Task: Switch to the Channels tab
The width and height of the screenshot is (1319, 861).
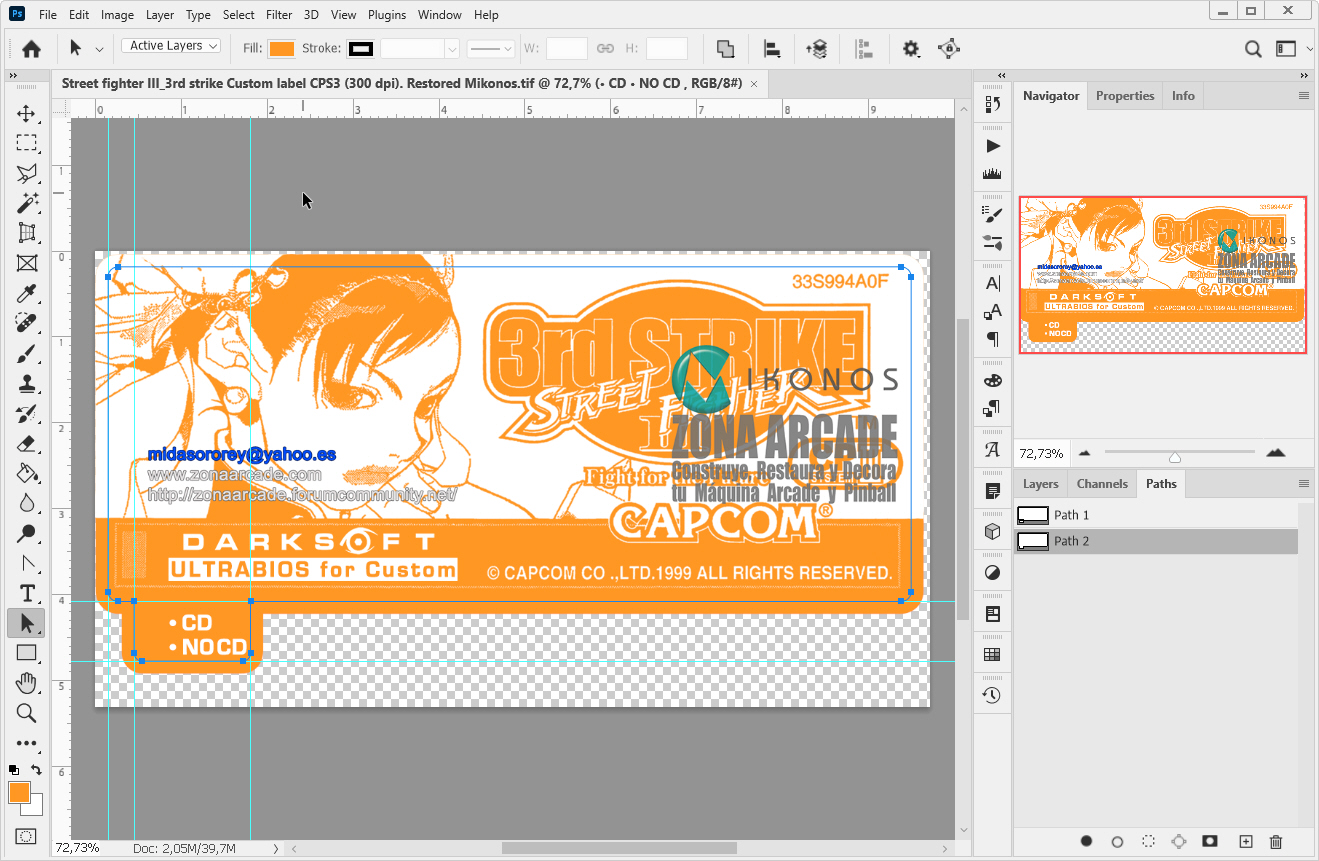Action: [x=1102, y=483]
